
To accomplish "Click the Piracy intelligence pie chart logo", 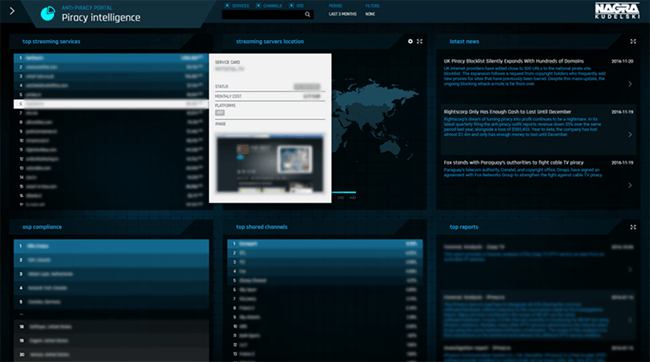I will [48, 14].
